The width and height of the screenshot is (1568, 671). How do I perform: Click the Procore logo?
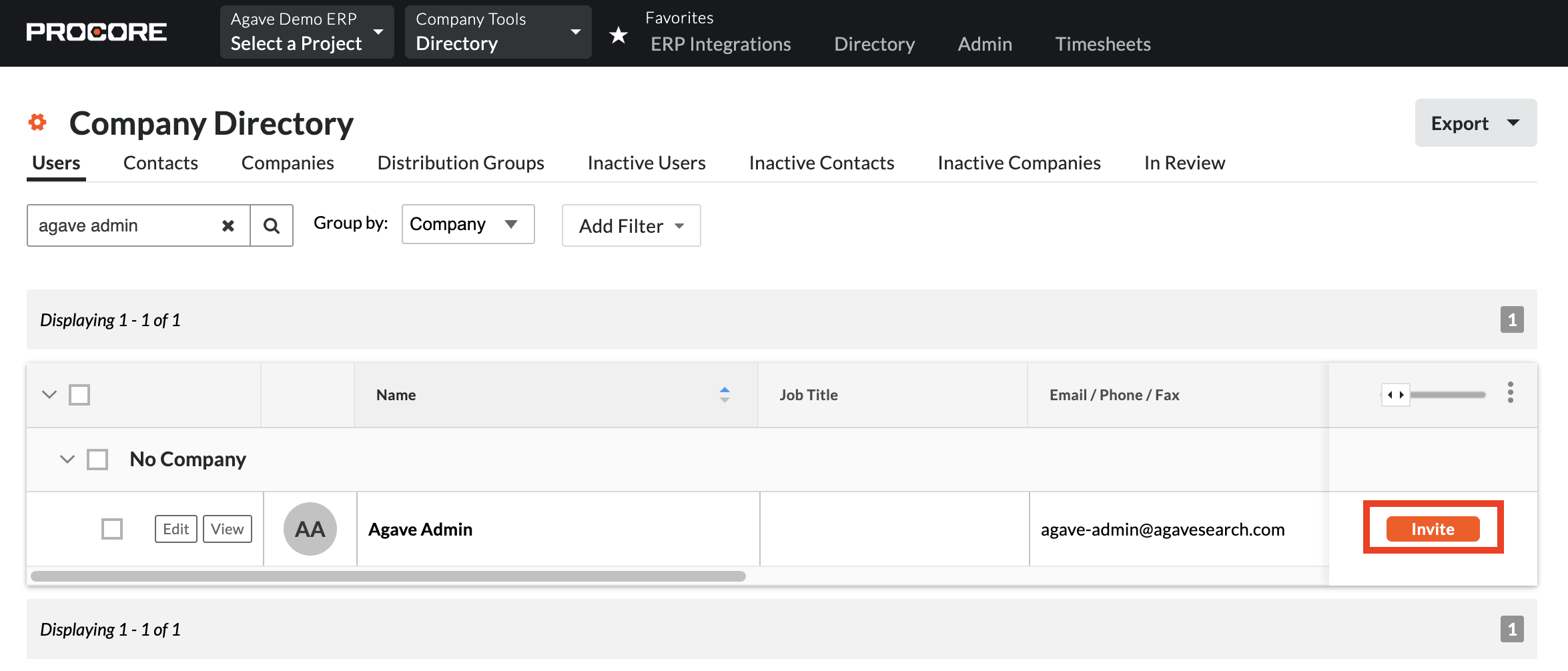97,32
